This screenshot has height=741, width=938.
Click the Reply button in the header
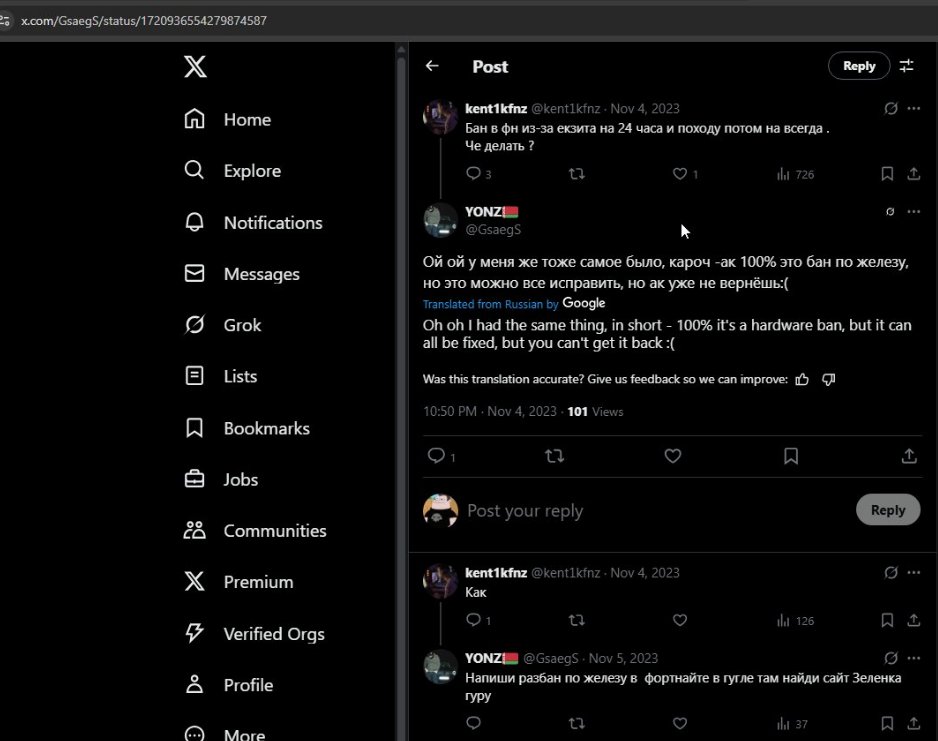[x=858, y=65]
